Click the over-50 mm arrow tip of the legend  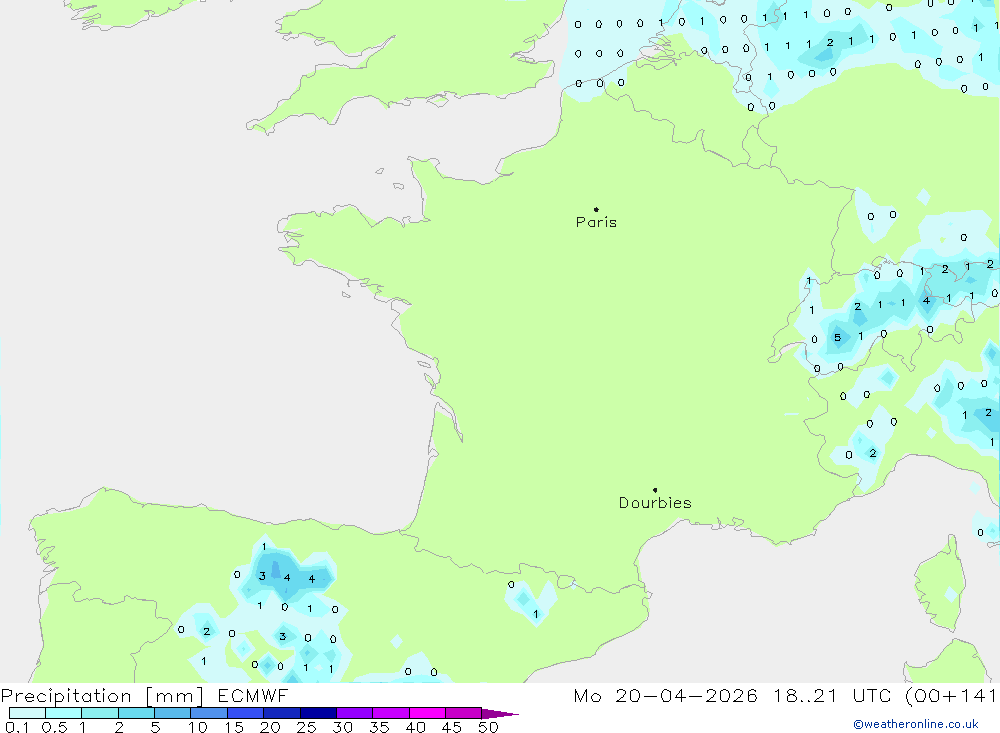(x=500, y=713)
